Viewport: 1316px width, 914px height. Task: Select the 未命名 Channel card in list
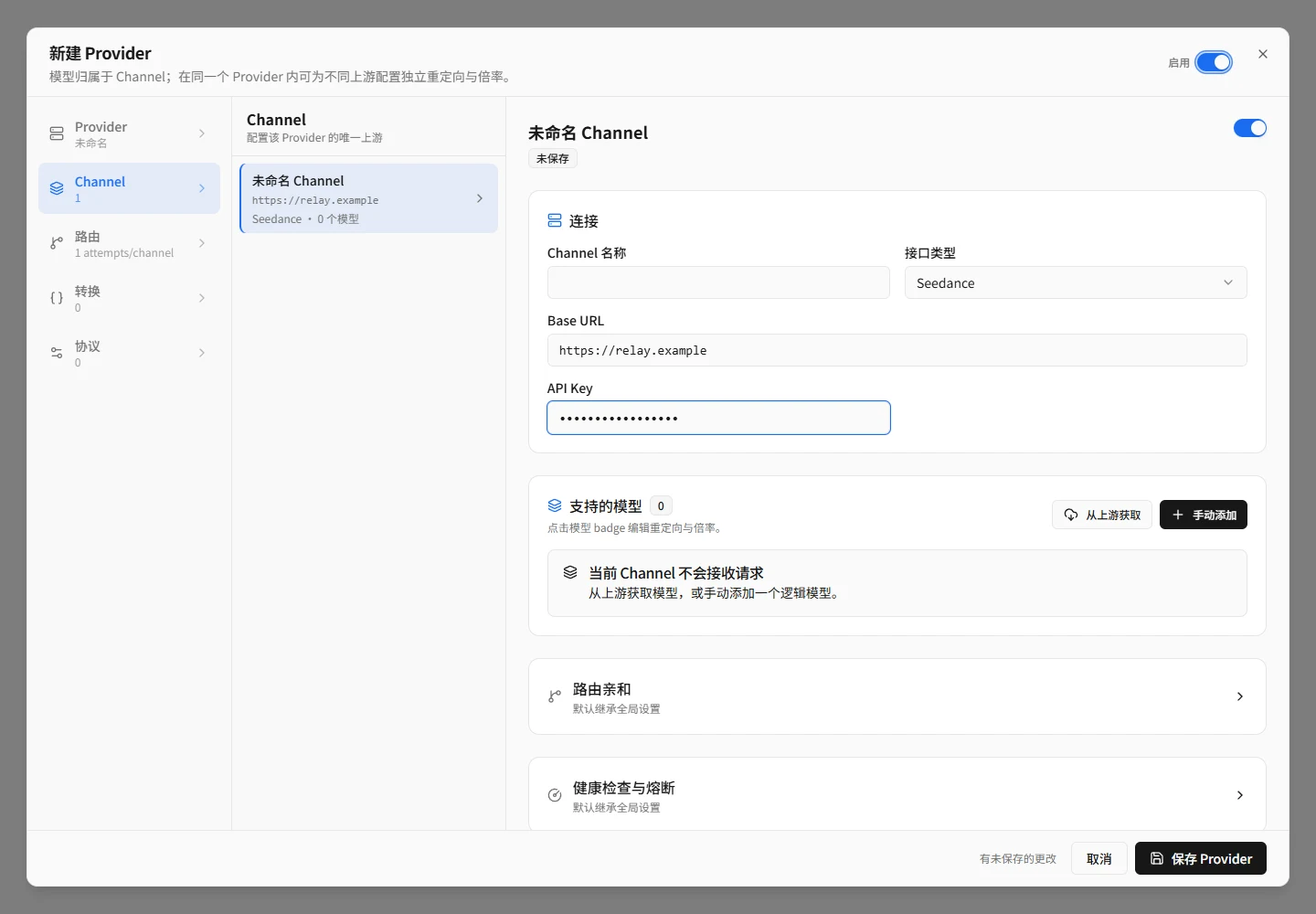click(368, 198)
